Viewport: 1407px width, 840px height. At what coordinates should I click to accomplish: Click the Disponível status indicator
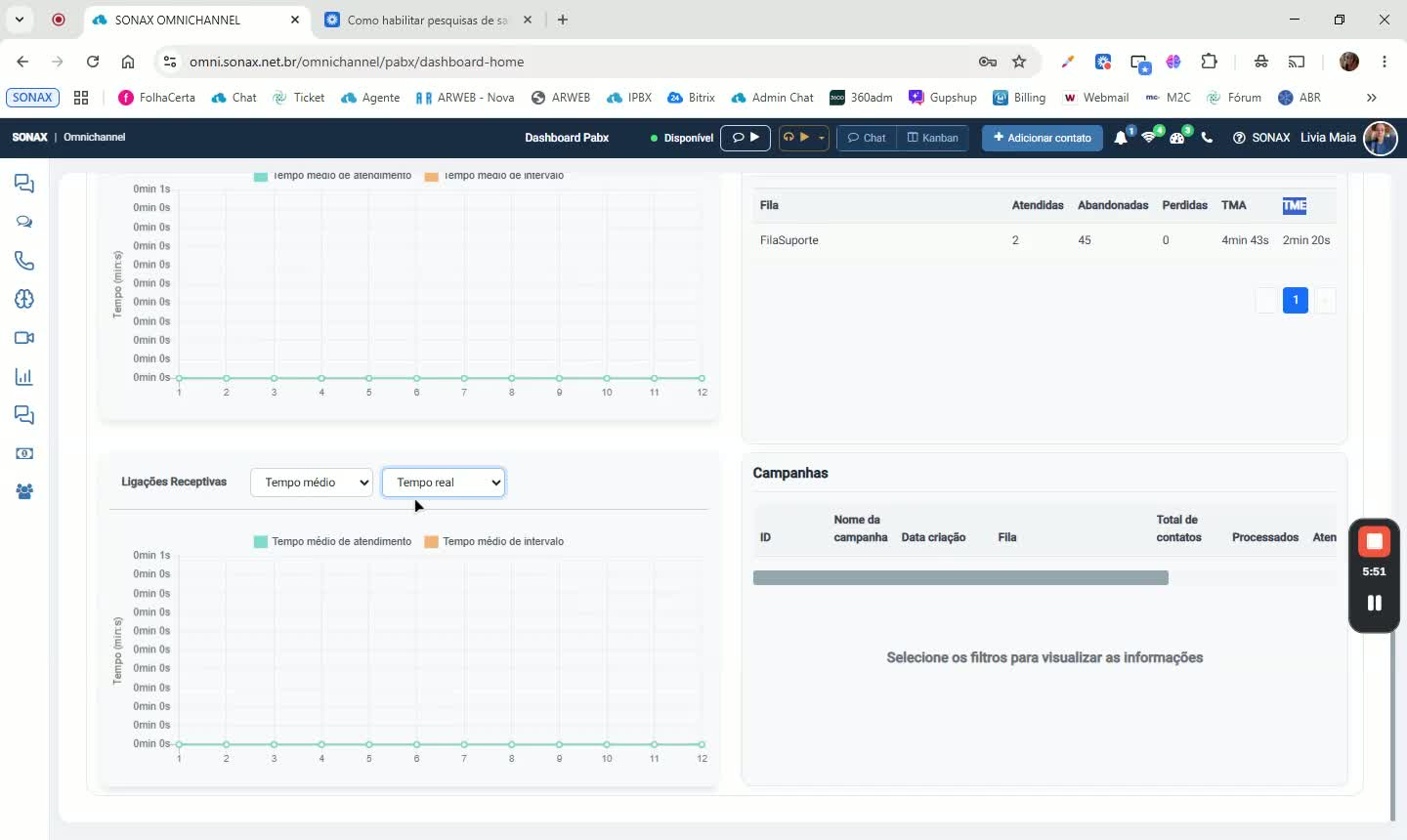coord(682,138)
